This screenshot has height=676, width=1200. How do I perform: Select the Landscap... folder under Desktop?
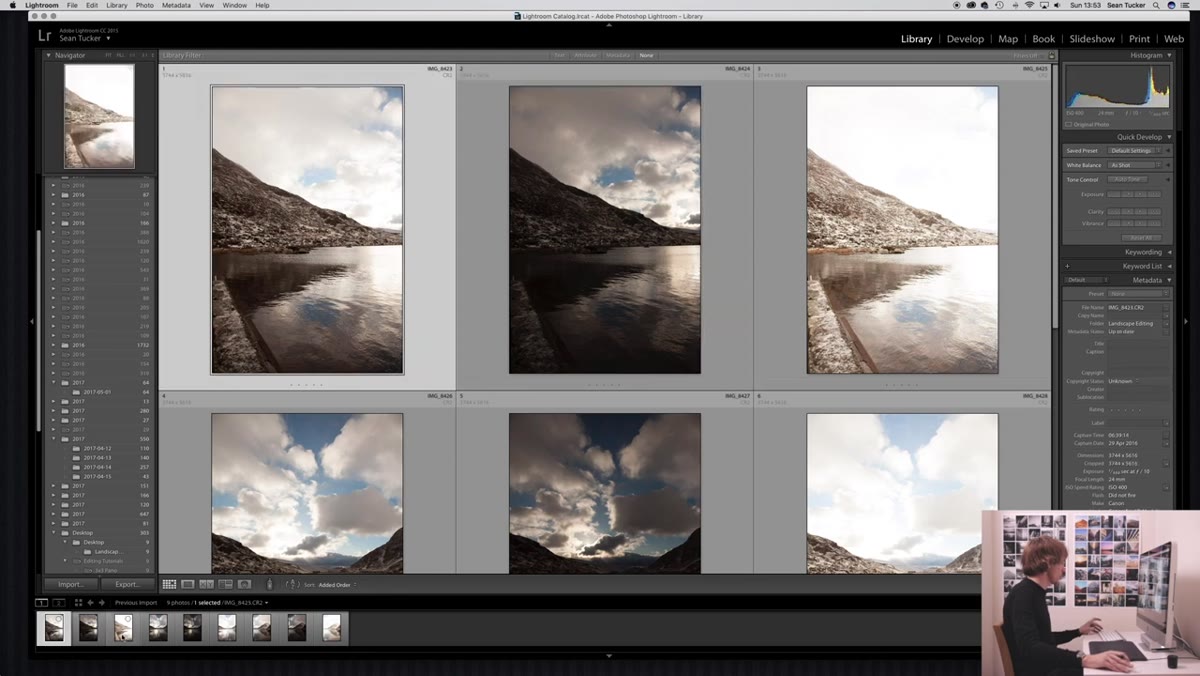tap(108, 551)
